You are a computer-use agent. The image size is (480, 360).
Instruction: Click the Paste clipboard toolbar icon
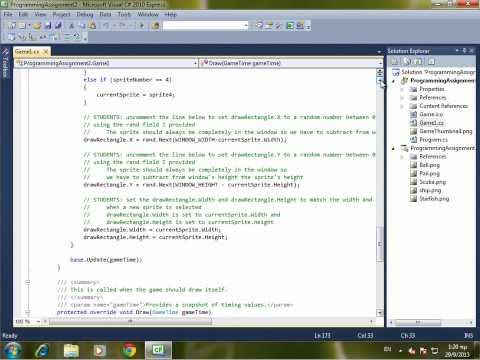coord(92,25)
